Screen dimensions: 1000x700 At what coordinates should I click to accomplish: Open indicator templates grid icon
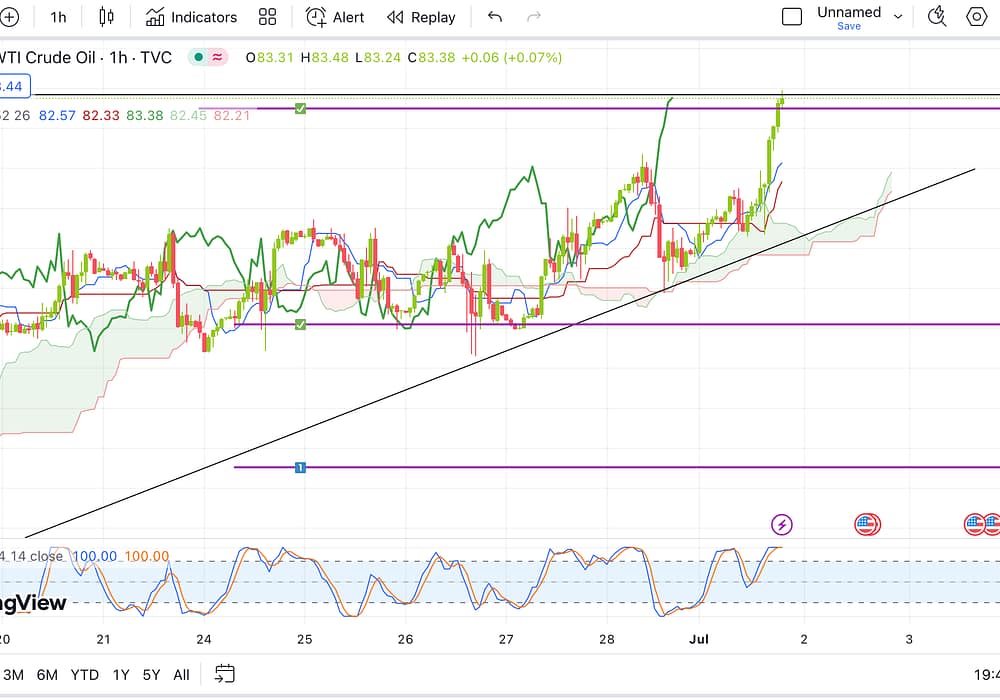click(267, 17)
